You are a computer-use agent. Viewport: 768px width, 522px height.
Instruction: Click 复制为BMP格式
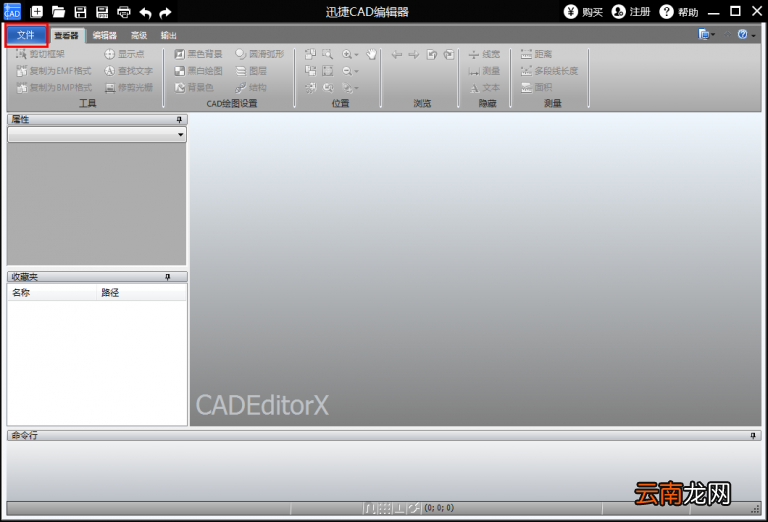[x=54, y=88]
